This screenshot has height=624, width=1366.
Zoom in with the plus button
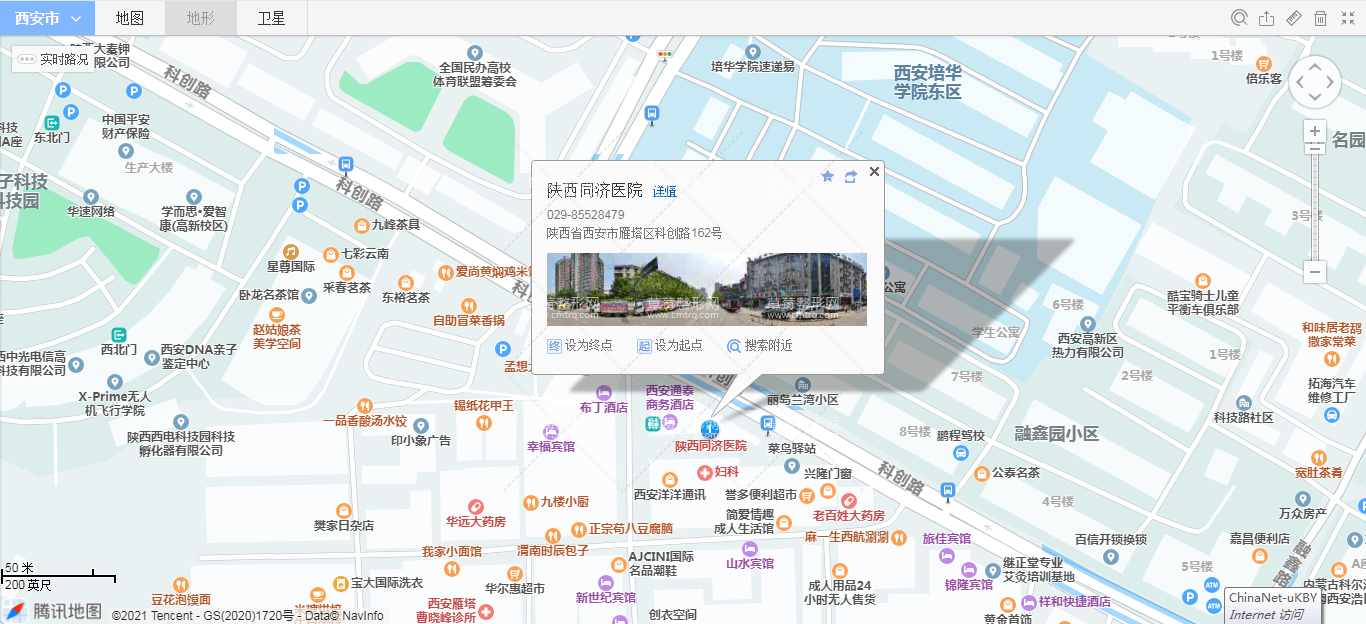coord(1316,132)
